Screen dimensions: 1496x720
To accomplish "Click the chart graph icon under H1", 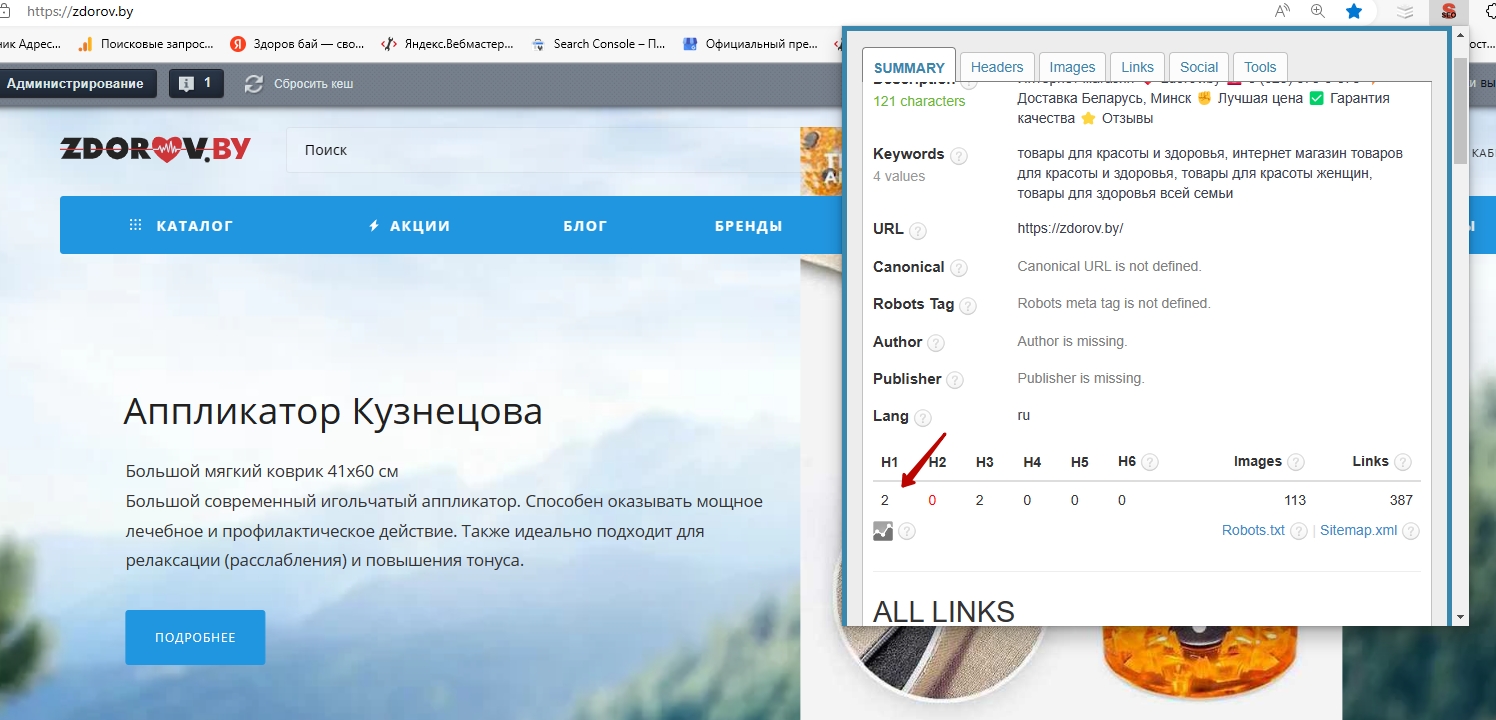I will pyautogui.click(x=882, y=531).
